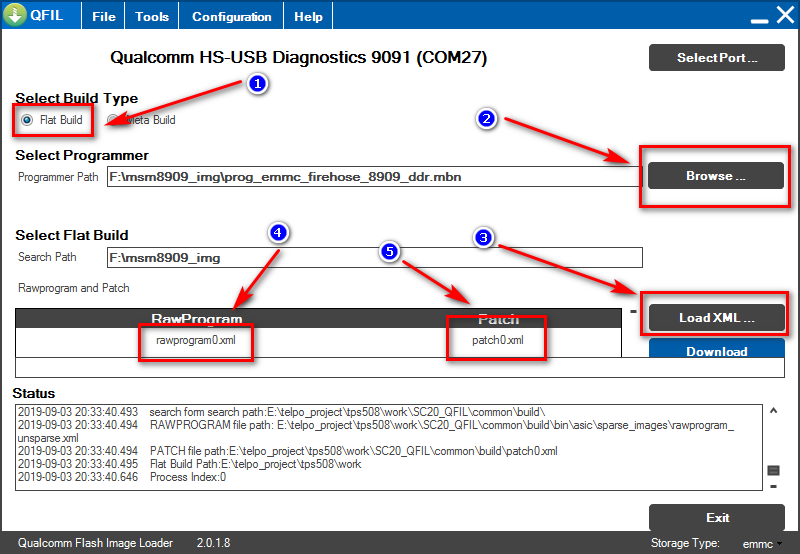The image size is (800, 554).
Task: Click the Search Path field
Action: click(x=374, y=257)
